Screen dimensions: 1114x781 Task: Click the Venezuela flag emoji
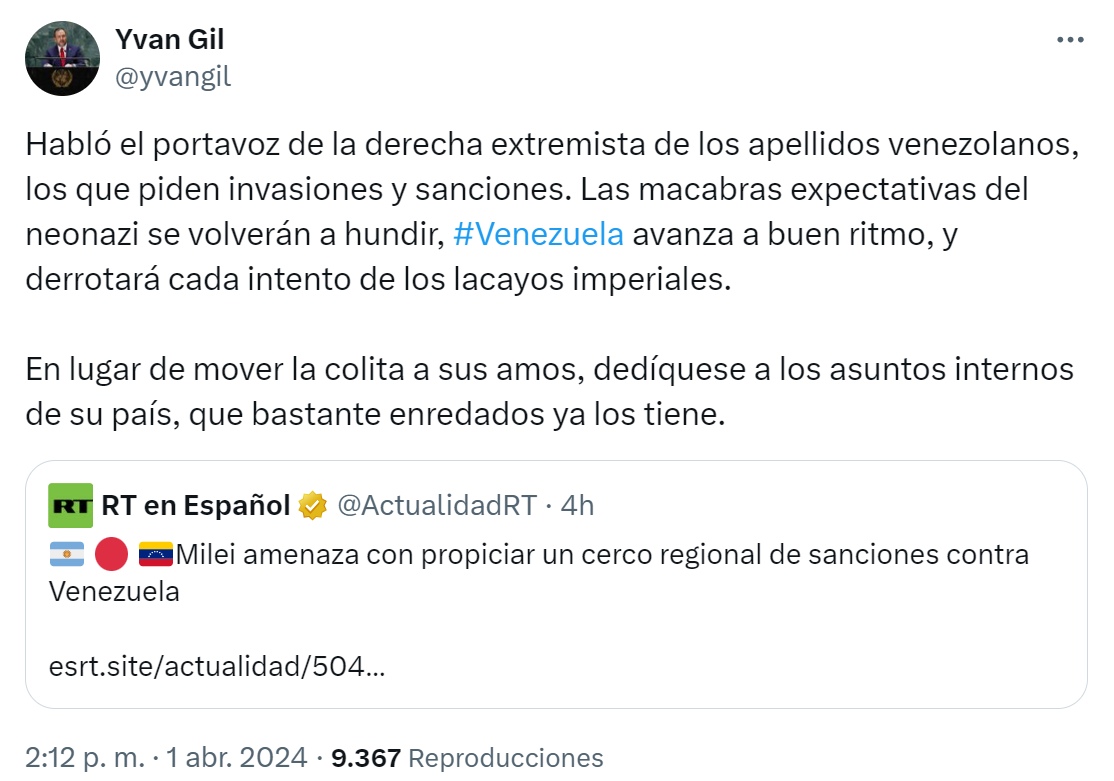pyautogui.click(x=156, y=554)
